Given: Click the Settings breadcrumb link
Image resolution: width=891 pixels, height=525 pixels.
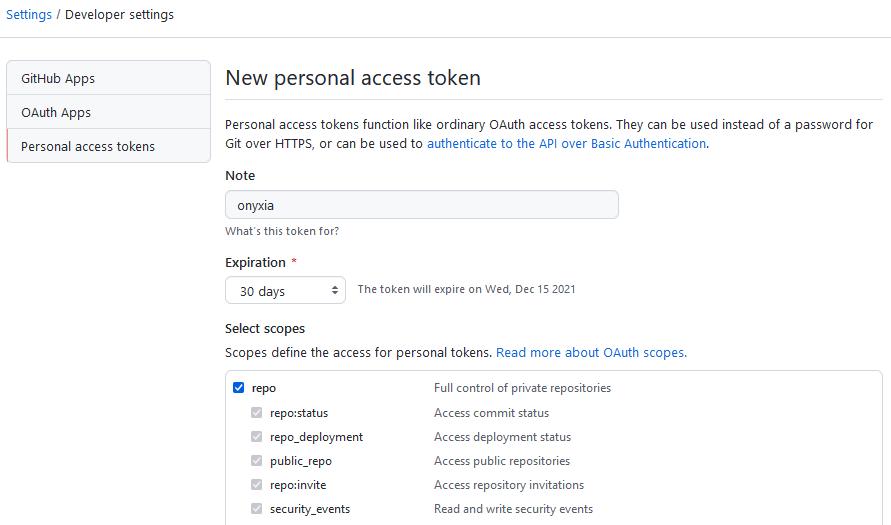Looking at the screenshot, I should click(x=29, y=15).
